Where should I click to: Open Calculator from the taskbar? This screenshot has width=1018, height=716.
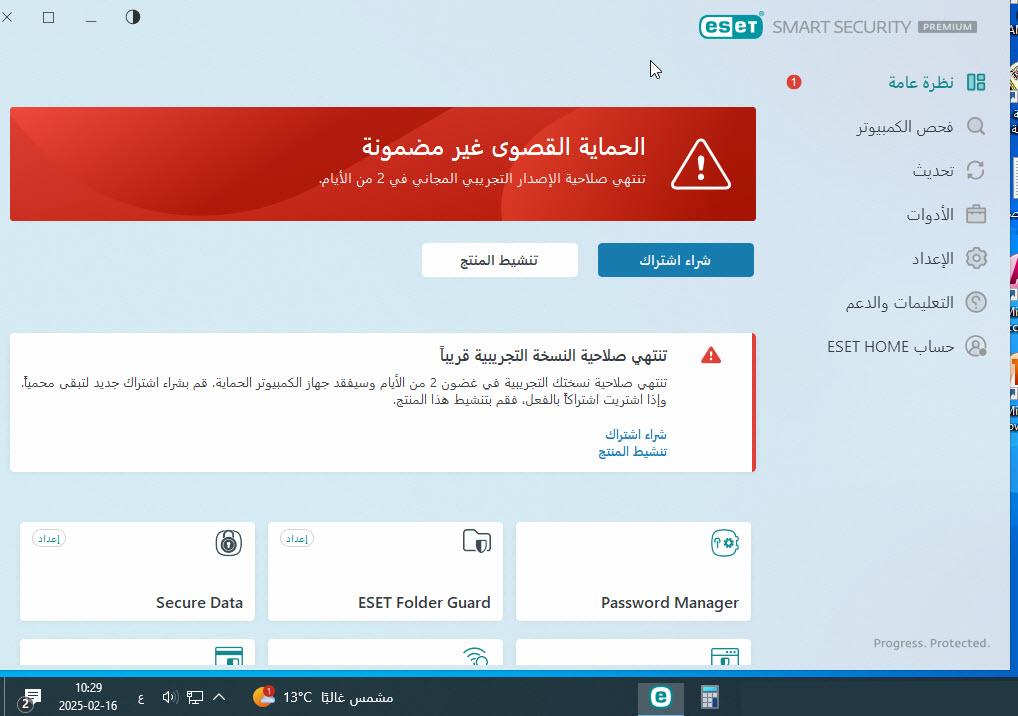710,698
